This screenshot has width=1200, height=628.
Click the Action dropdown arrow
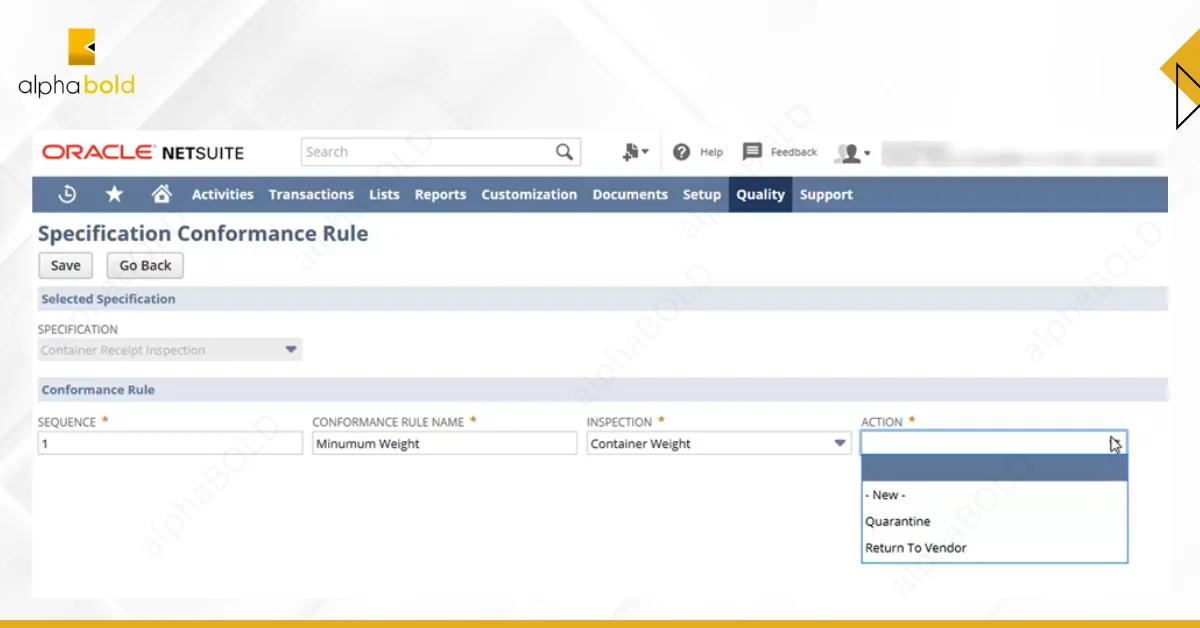1116,443
